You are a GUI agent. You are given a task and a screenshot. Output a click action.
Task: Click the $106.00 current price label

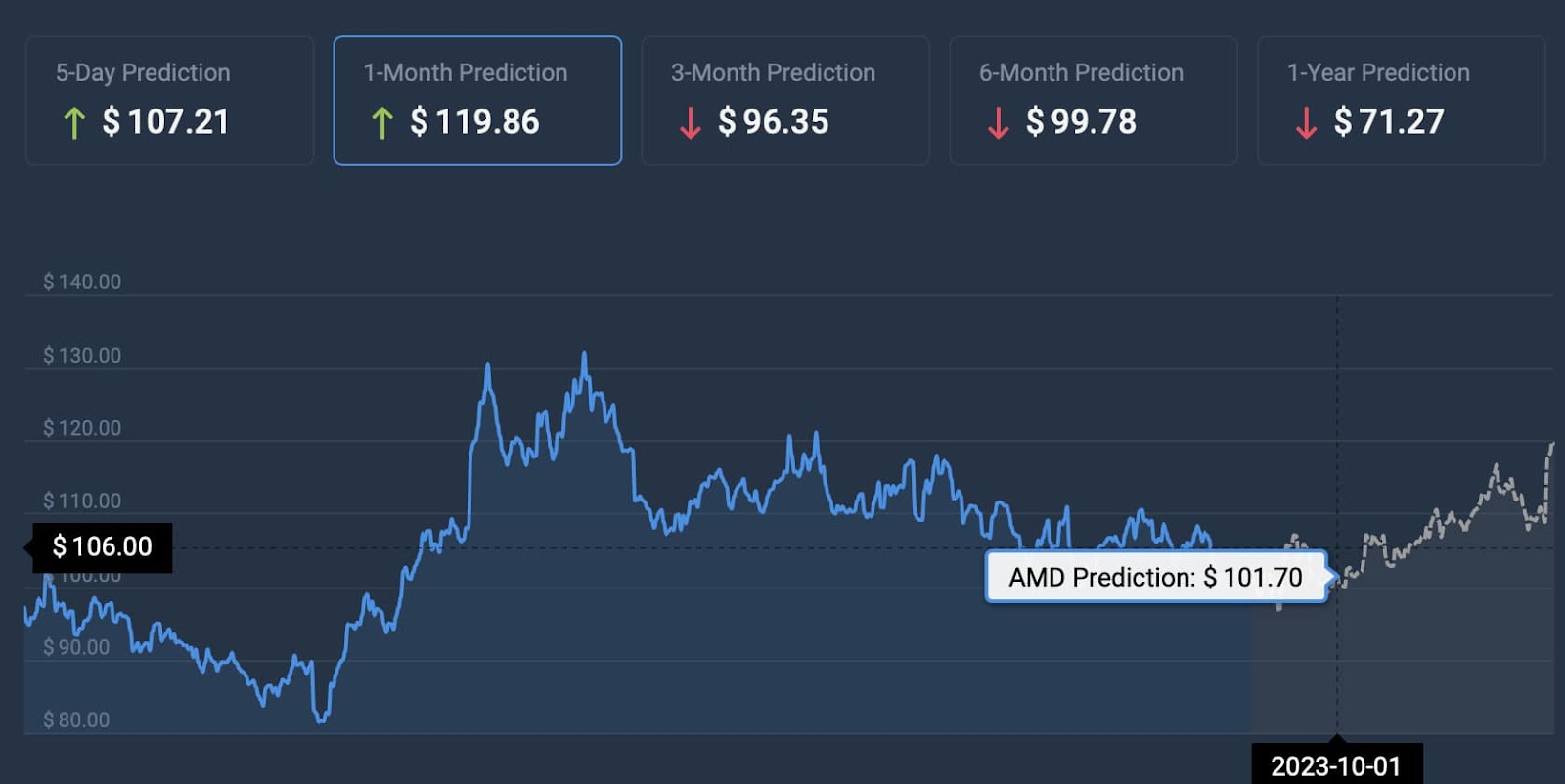click(x=103, y=546)
